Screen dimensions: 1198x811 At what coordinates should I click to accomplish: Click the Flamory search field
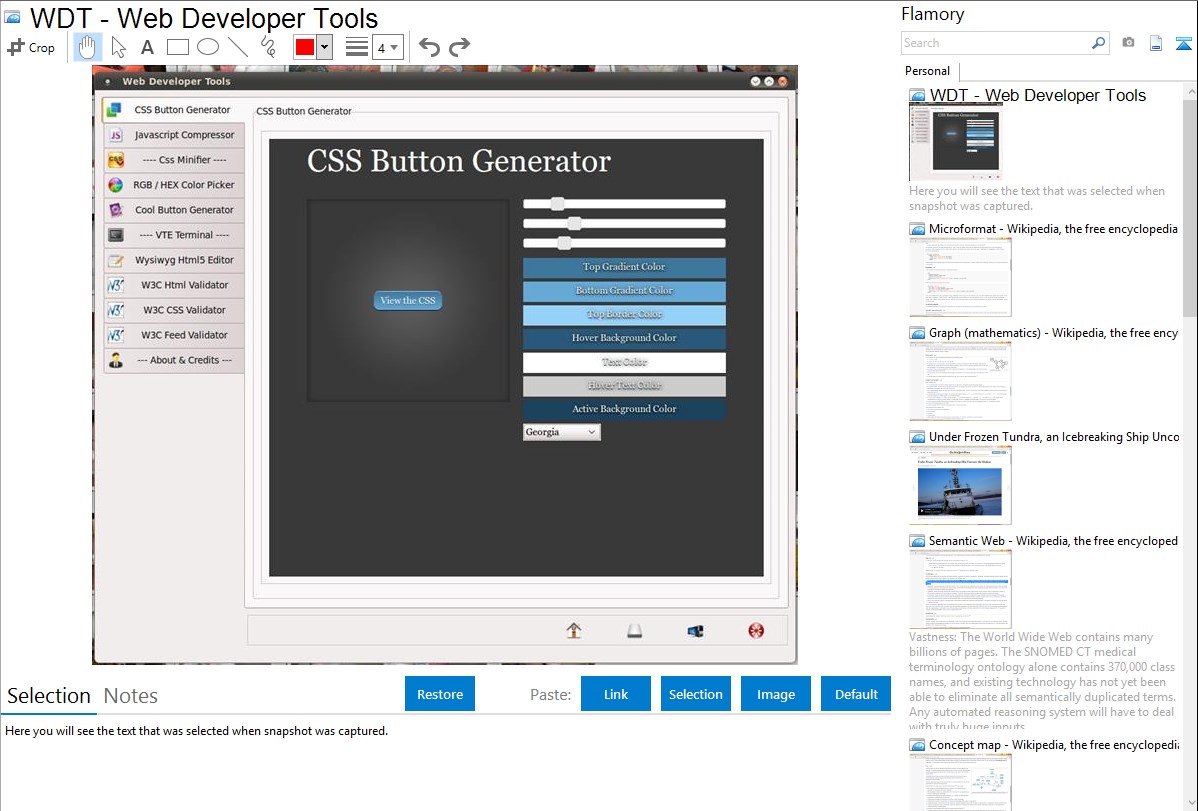coord(995,43)
